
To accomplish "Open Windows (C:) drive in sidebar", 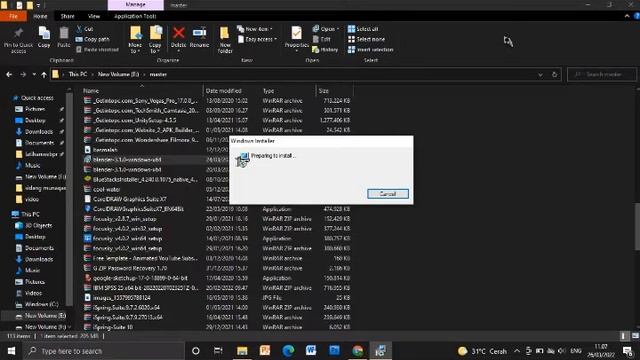I will point(42,304).
